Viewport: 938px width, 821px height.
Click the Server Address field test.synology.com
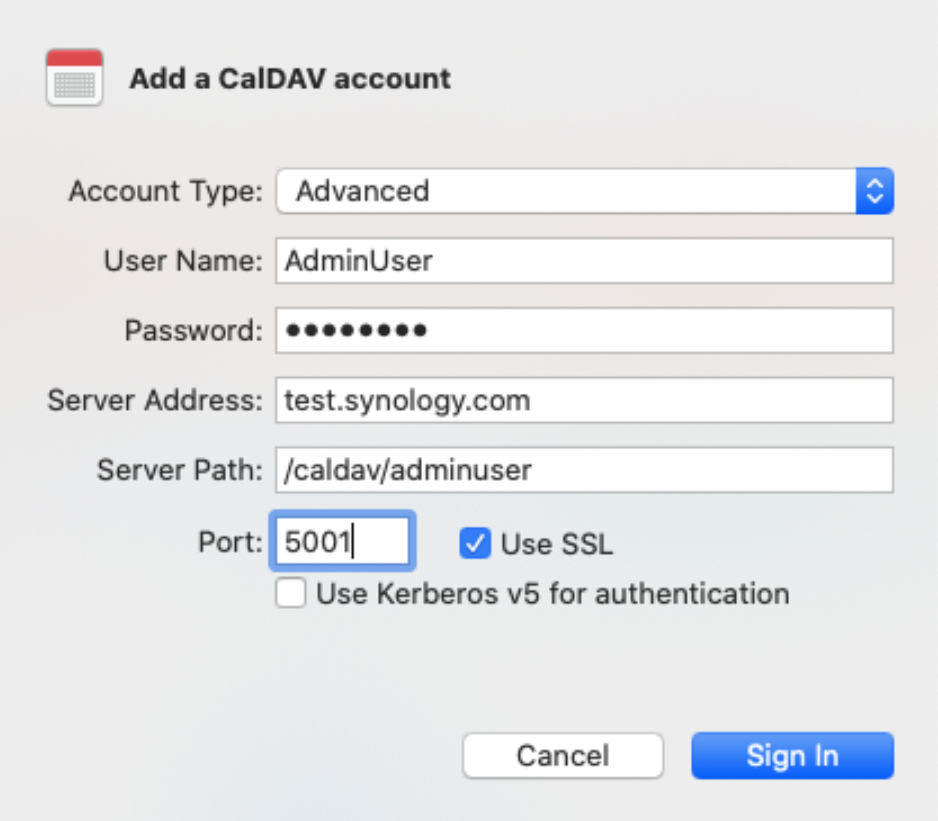click(x=584, y=400)
